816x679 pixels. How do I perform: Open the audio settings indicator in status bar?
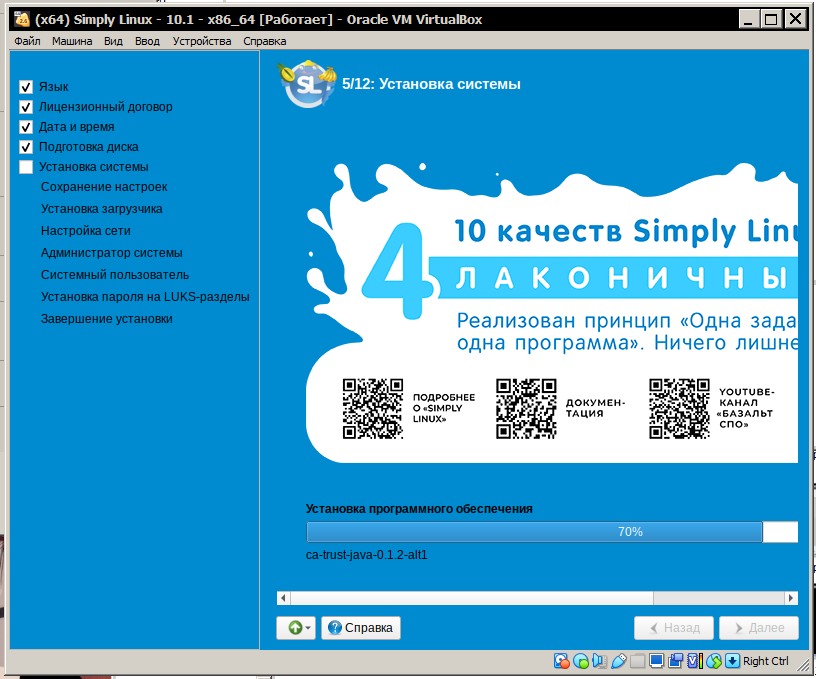point(600,661)
